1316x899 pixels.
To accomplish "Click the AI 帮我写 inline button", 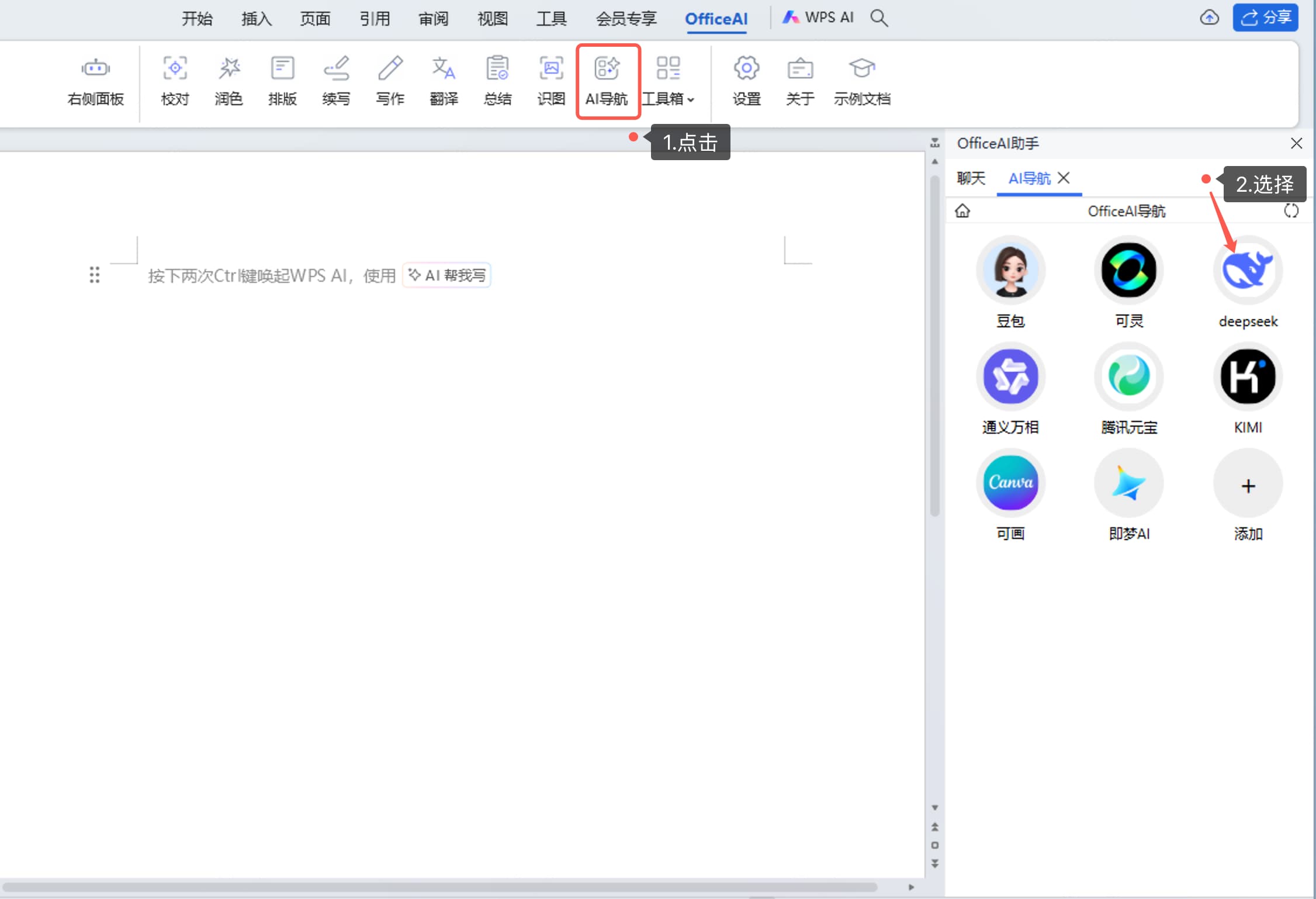I will [x=447, y=275].
